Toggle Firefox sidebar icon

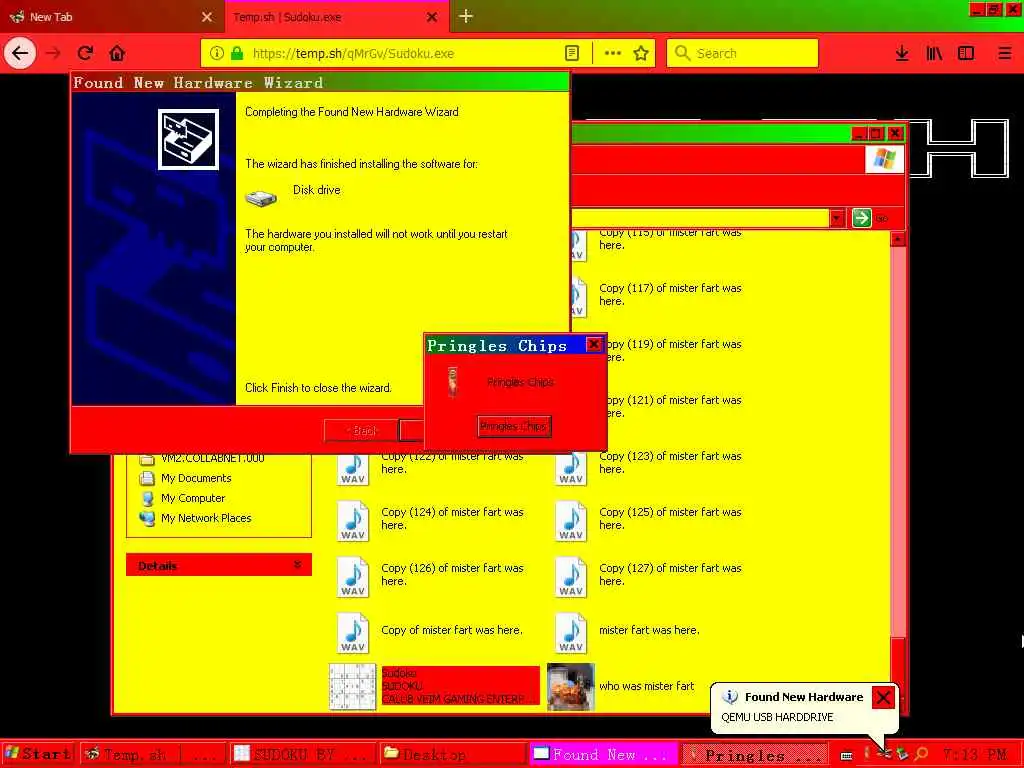tap(966, 53)
